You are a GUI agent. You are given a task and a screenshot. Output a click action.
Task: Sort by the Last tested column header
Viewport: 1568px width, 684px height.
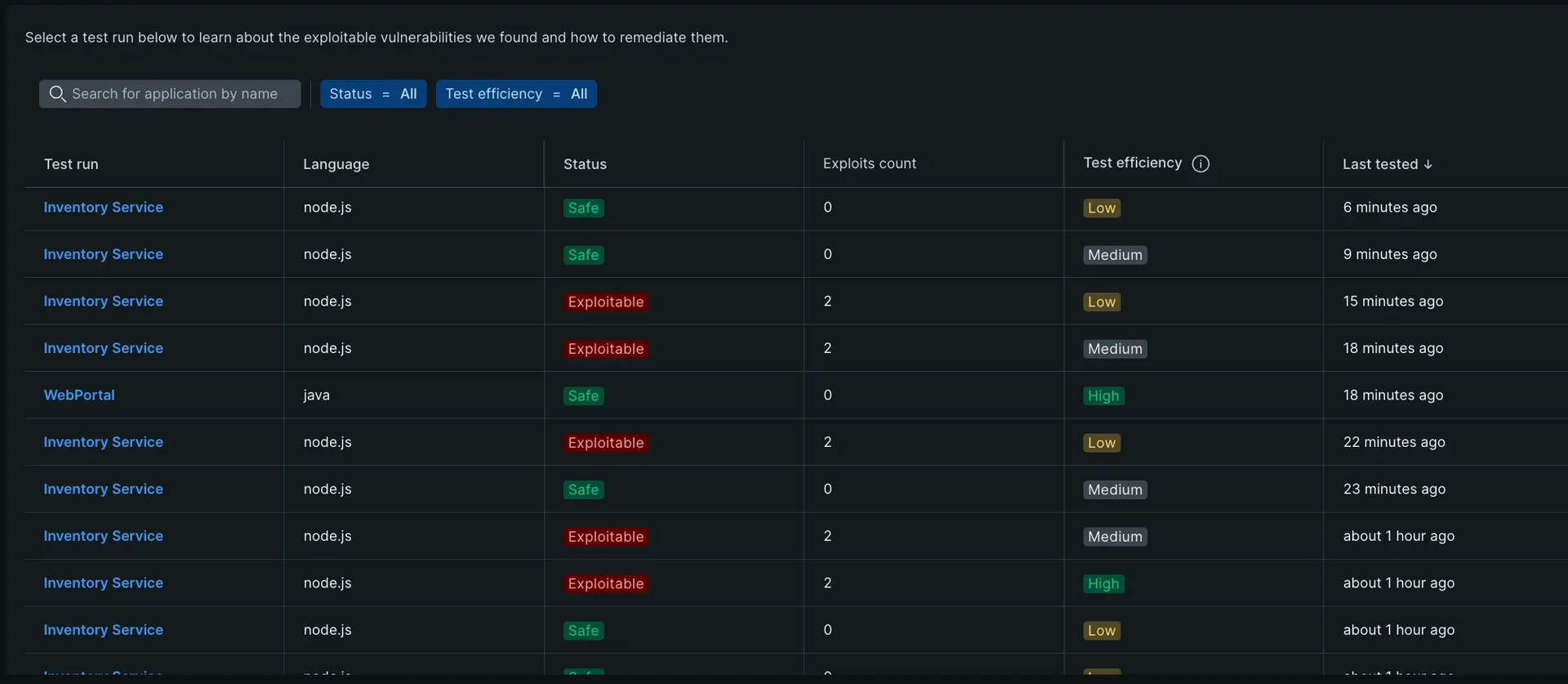[1380, 164]
